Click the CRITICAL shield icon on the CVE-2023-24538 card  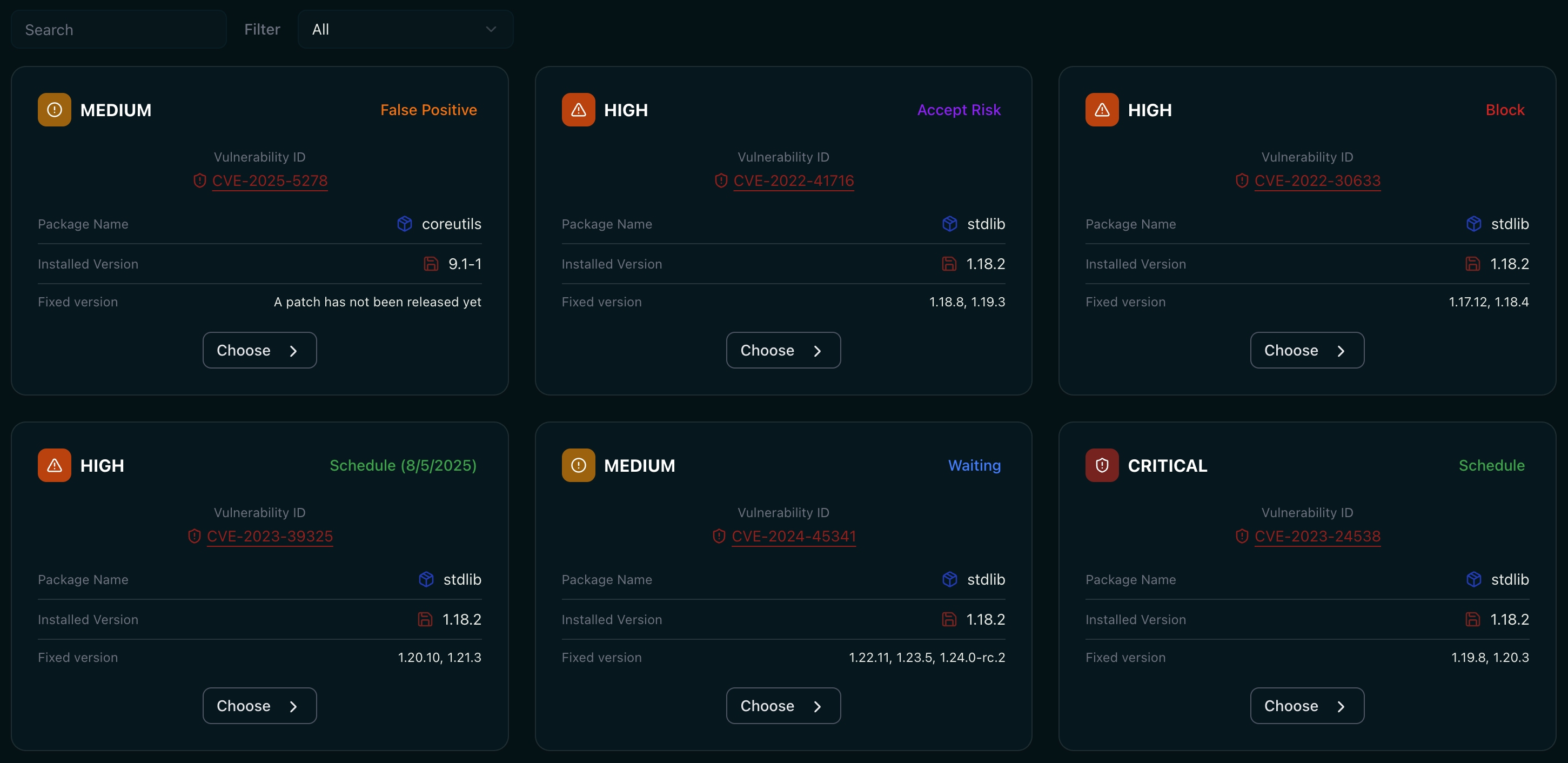tap(1101, 465)
